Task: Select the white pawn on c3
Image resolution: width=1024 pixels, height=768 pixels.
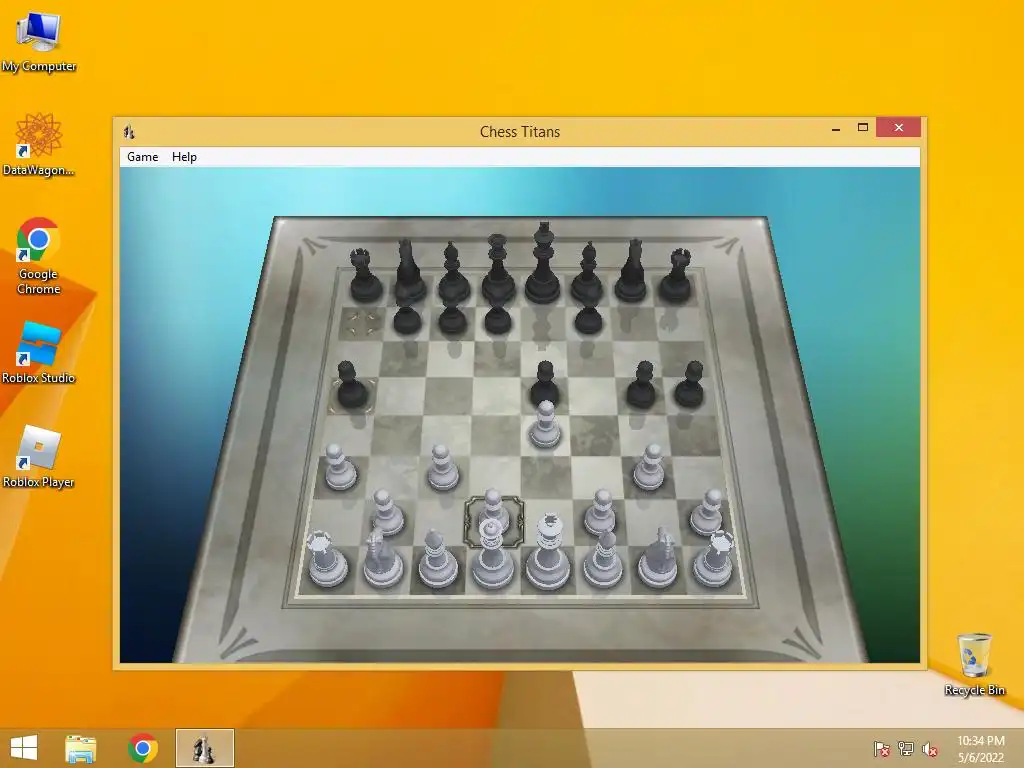Action: 443,467
